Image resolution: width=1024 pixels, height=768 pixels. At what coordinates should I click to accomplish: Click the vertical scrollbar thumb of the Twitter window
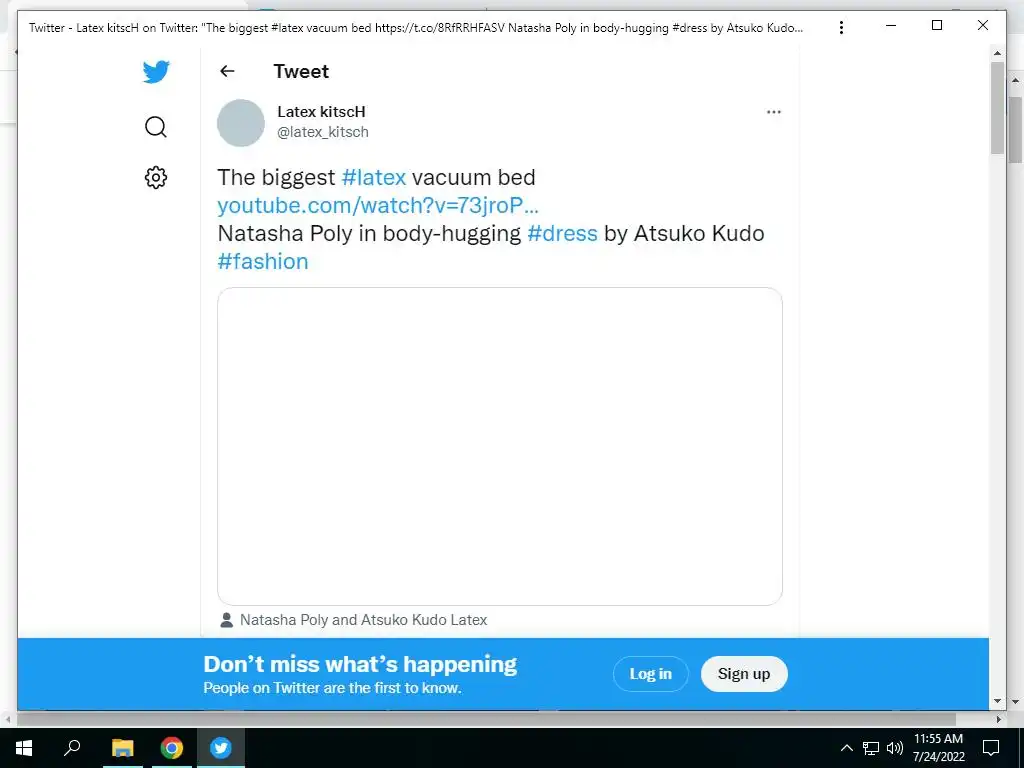pos(997,108)
